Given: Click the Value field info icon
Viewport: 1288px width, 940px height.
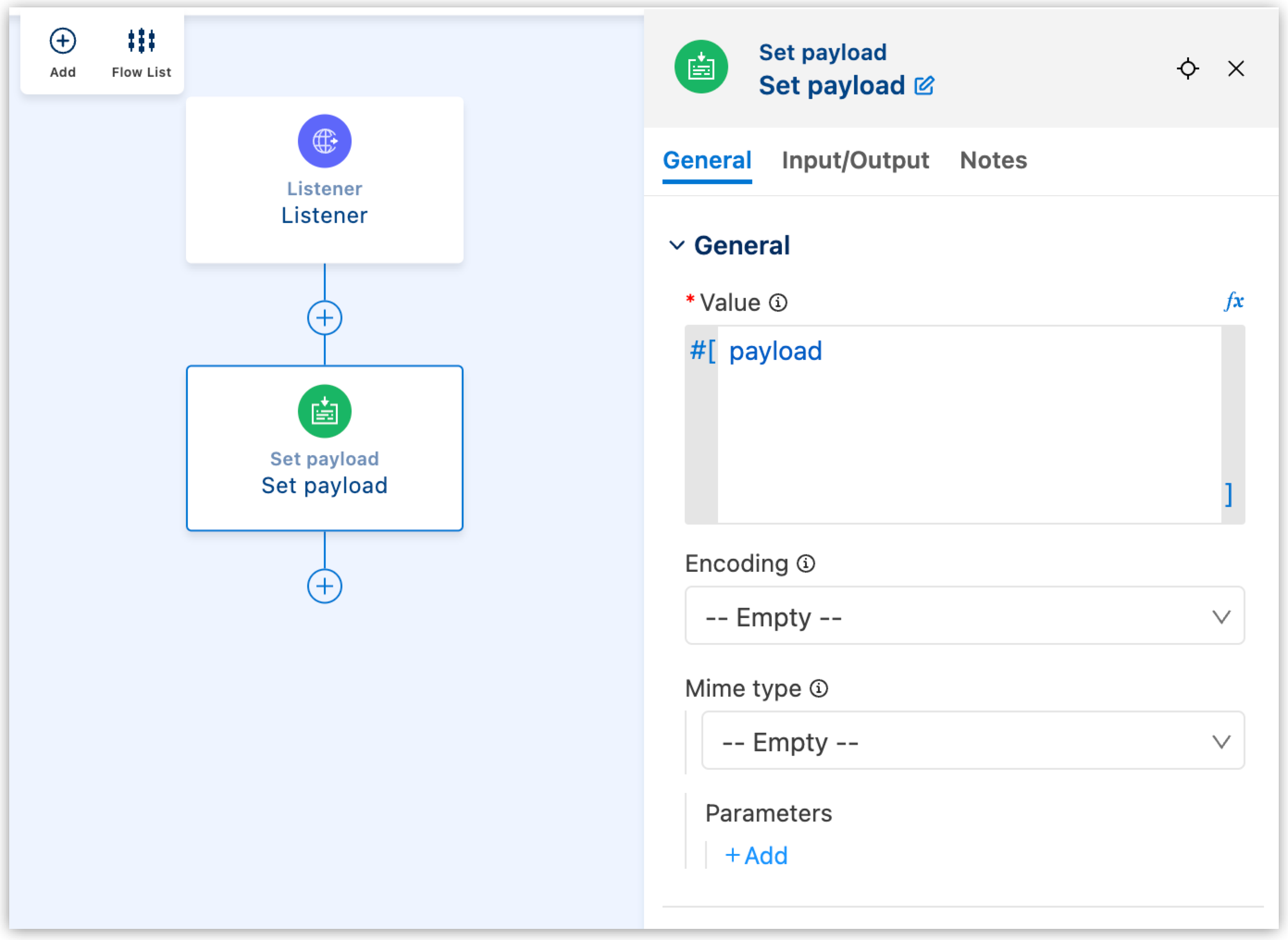Looking at the screenshot, I should [778, 303].
